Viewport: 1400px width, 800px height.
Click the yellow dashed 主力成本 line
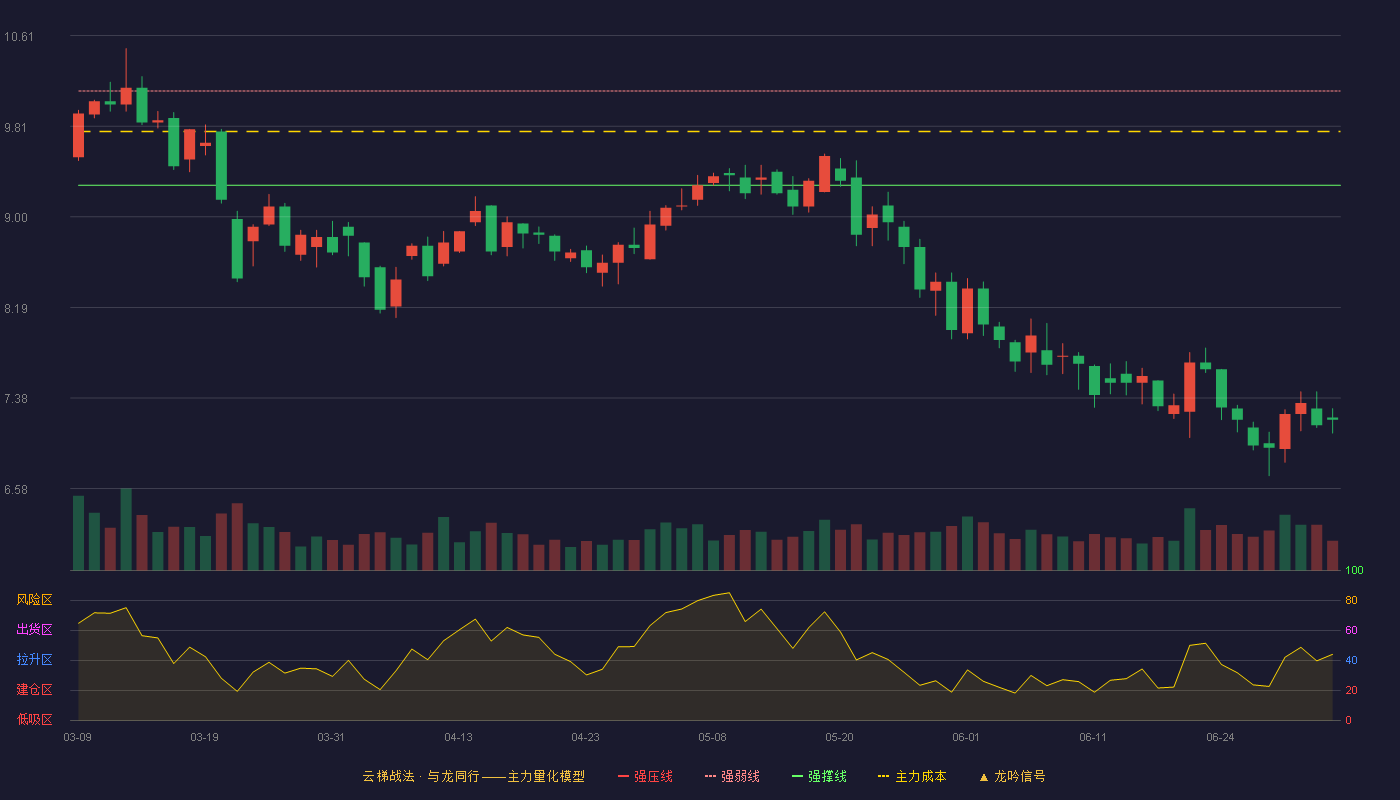tap(709, 131)
